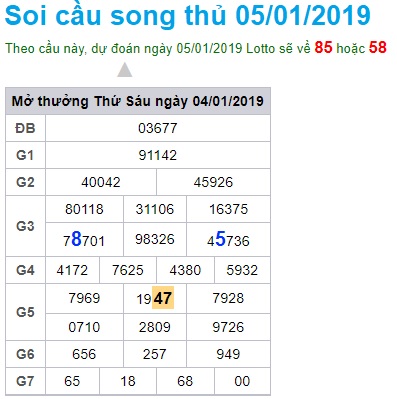
Task: Click the highlighted 47 in G5 row
Action: pos(163,298)
